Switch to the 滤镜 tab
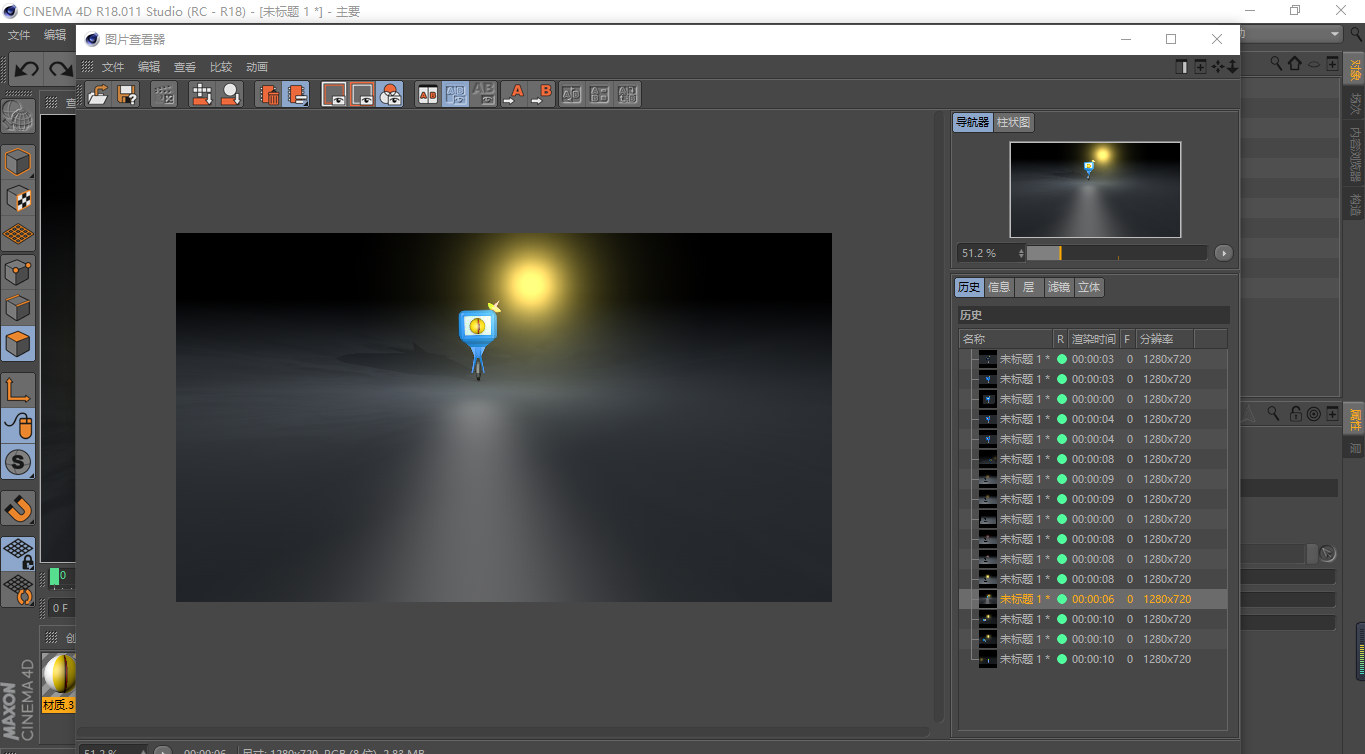 [x=1058, y=287]
